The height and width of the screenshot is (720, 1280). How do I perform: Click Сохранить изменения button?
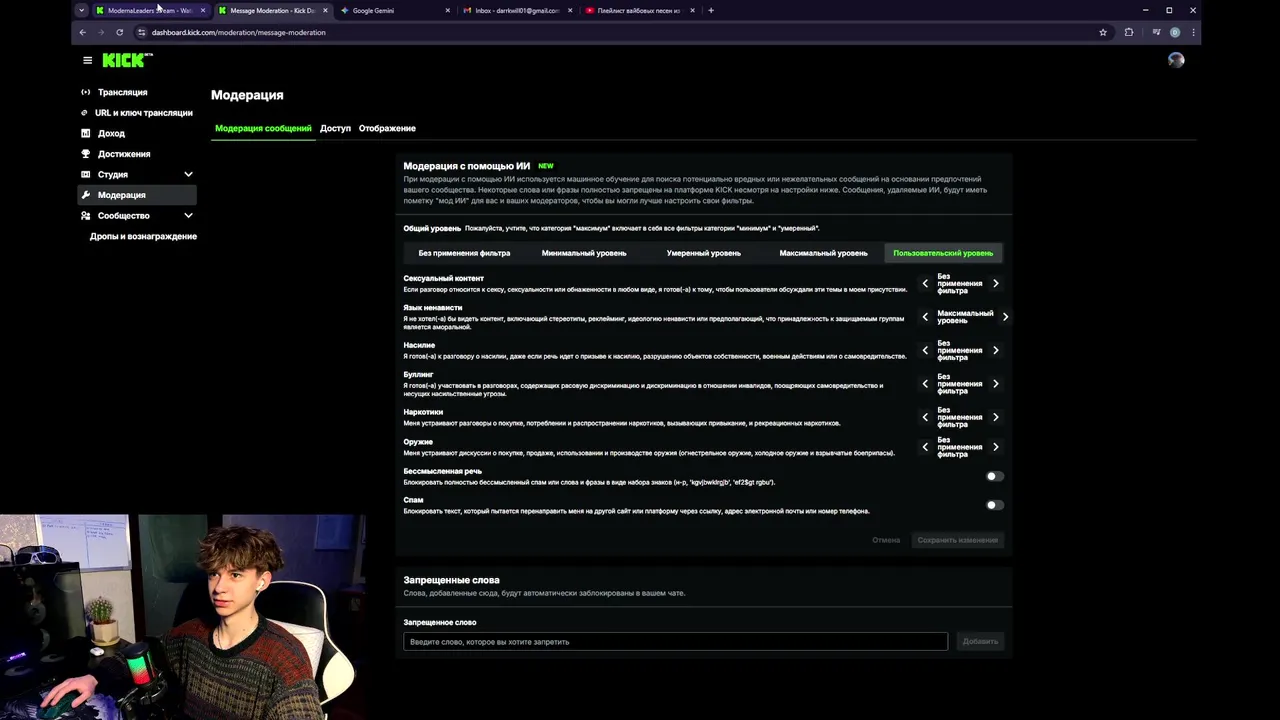click(x=958, y=540)
